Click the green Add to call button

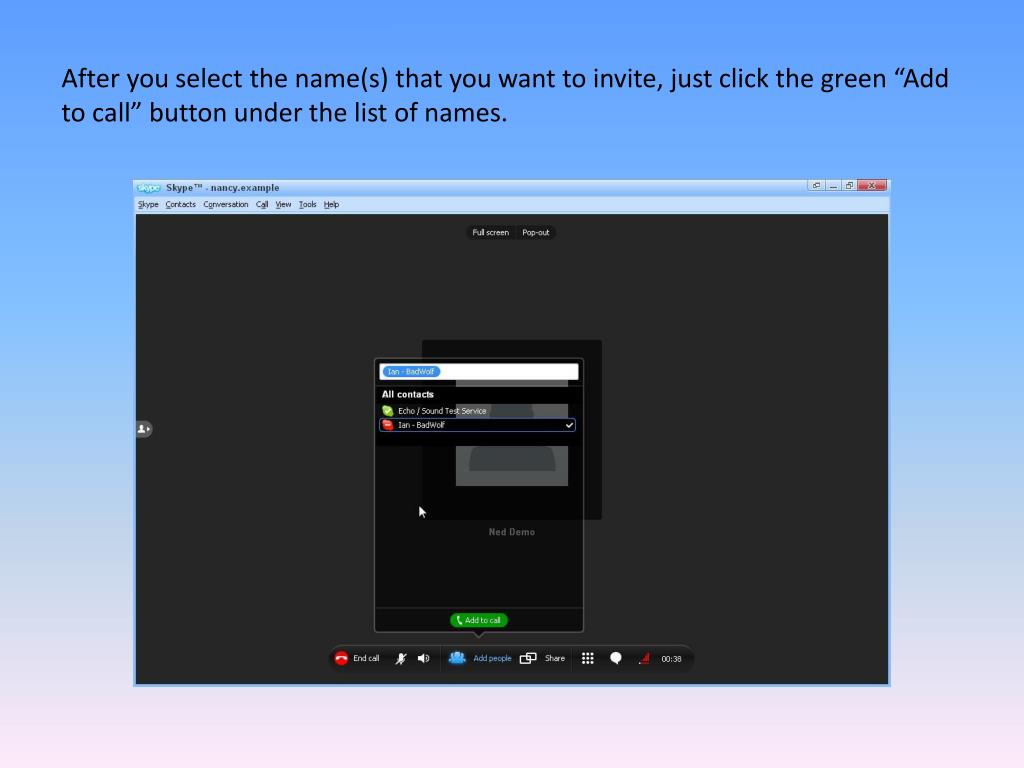point(479,620)
